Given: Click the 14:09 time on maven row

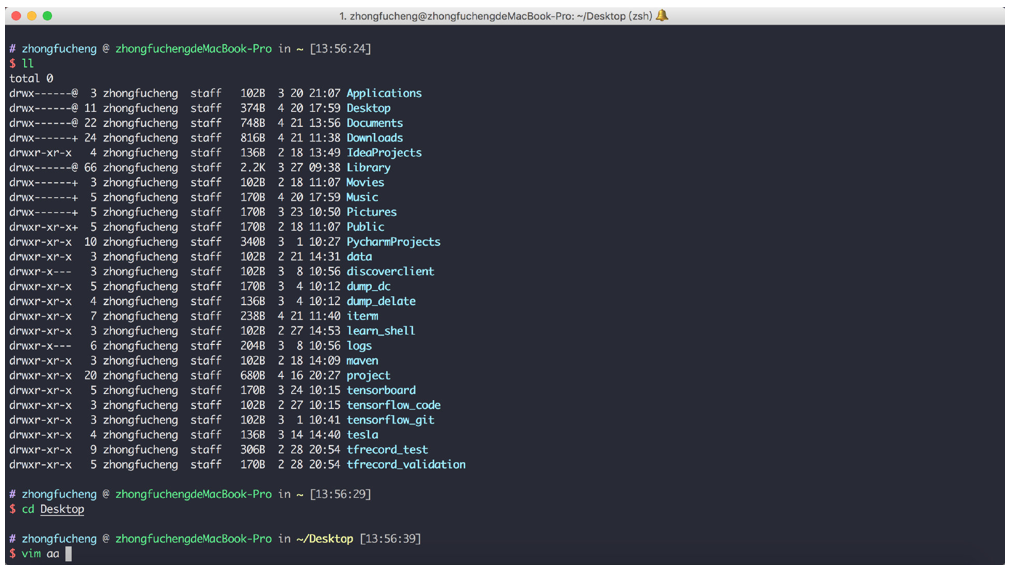Looking at the screenshot, I should pyautogui.click(x=325, y=360).
